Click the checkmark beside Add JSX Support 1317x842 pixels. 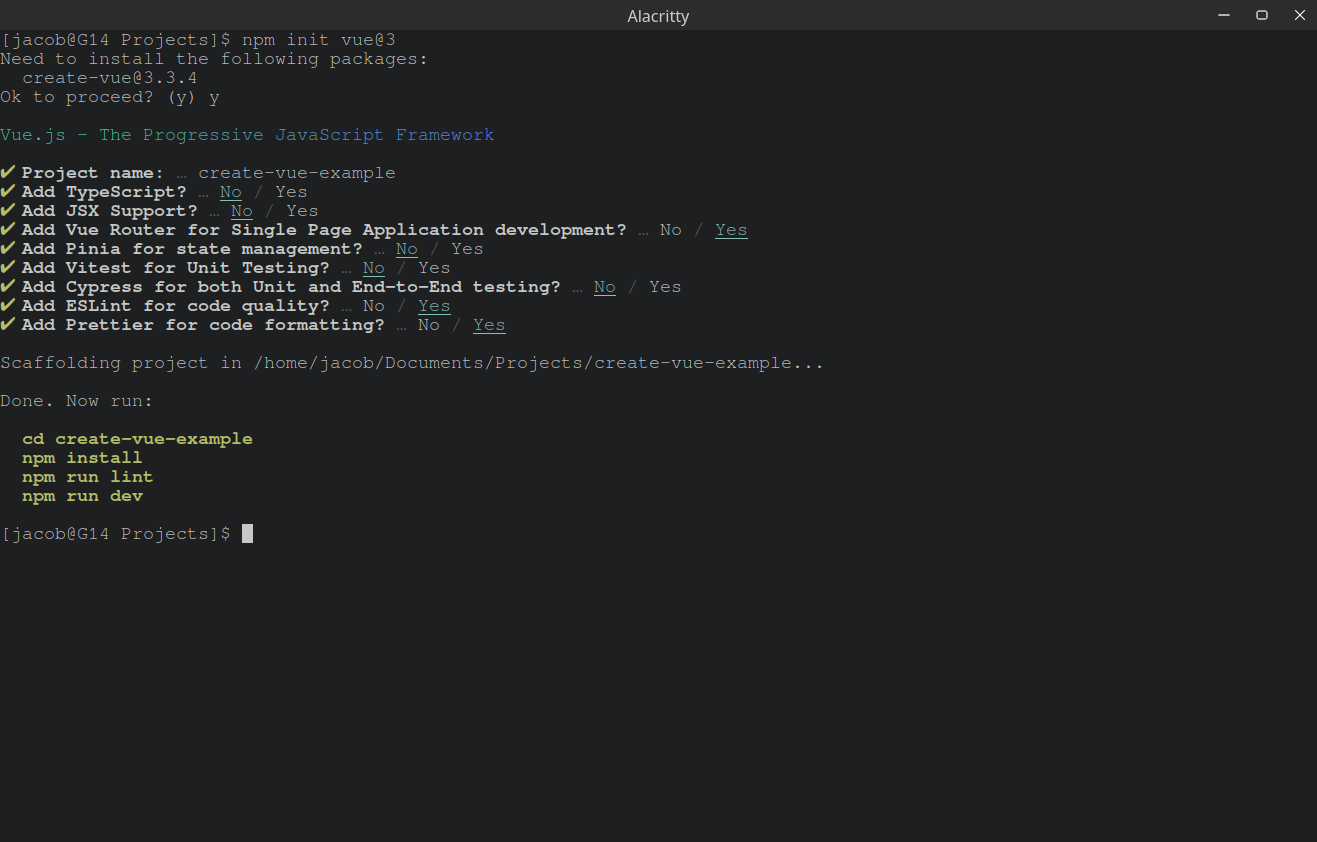[x=8, y=211]
